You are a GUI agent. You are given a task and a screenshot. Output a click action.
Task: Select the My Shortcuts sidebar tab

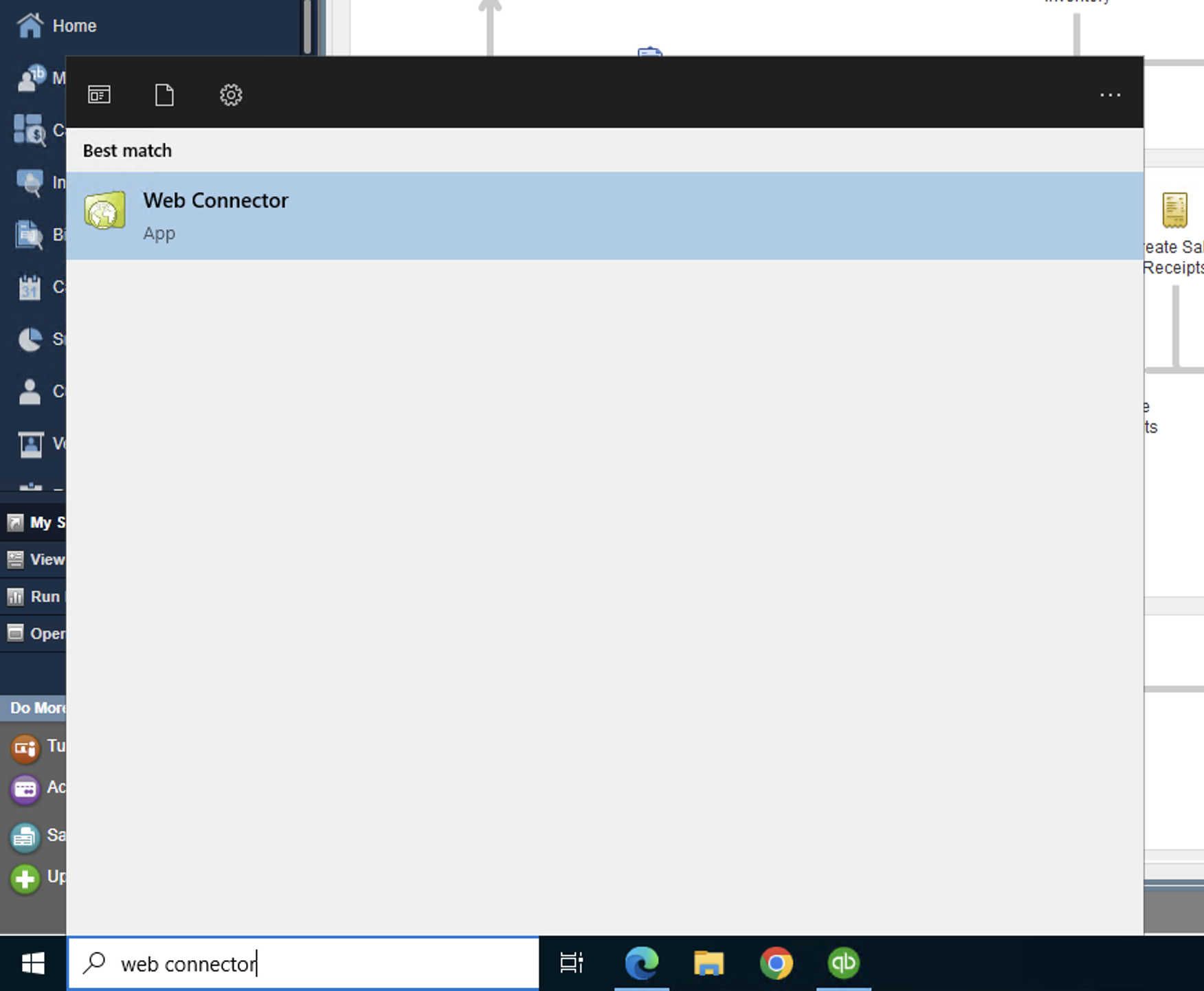tap(33, 522)
